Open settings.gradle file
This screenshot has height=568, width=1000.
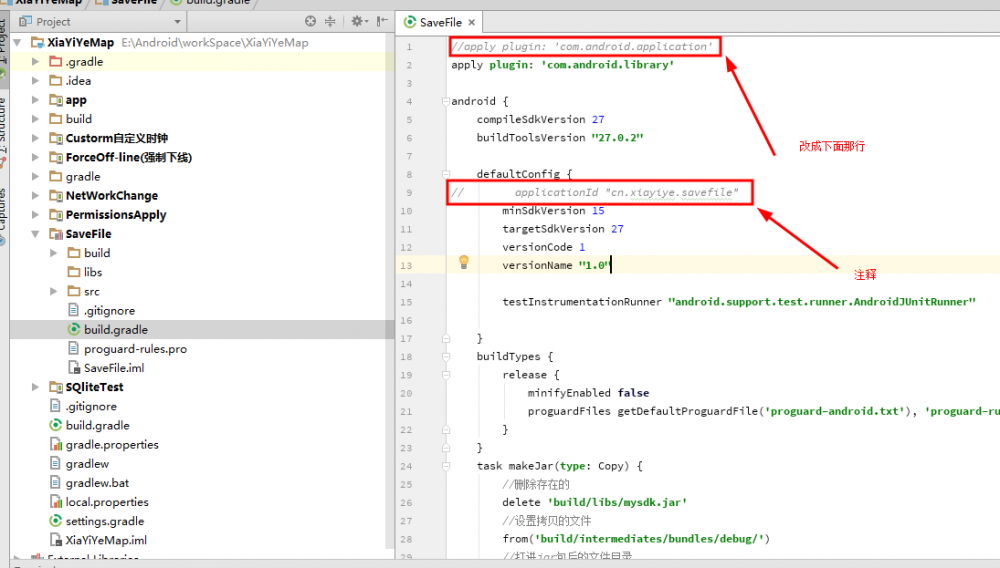pyautogui.click(x=105, y=521)
